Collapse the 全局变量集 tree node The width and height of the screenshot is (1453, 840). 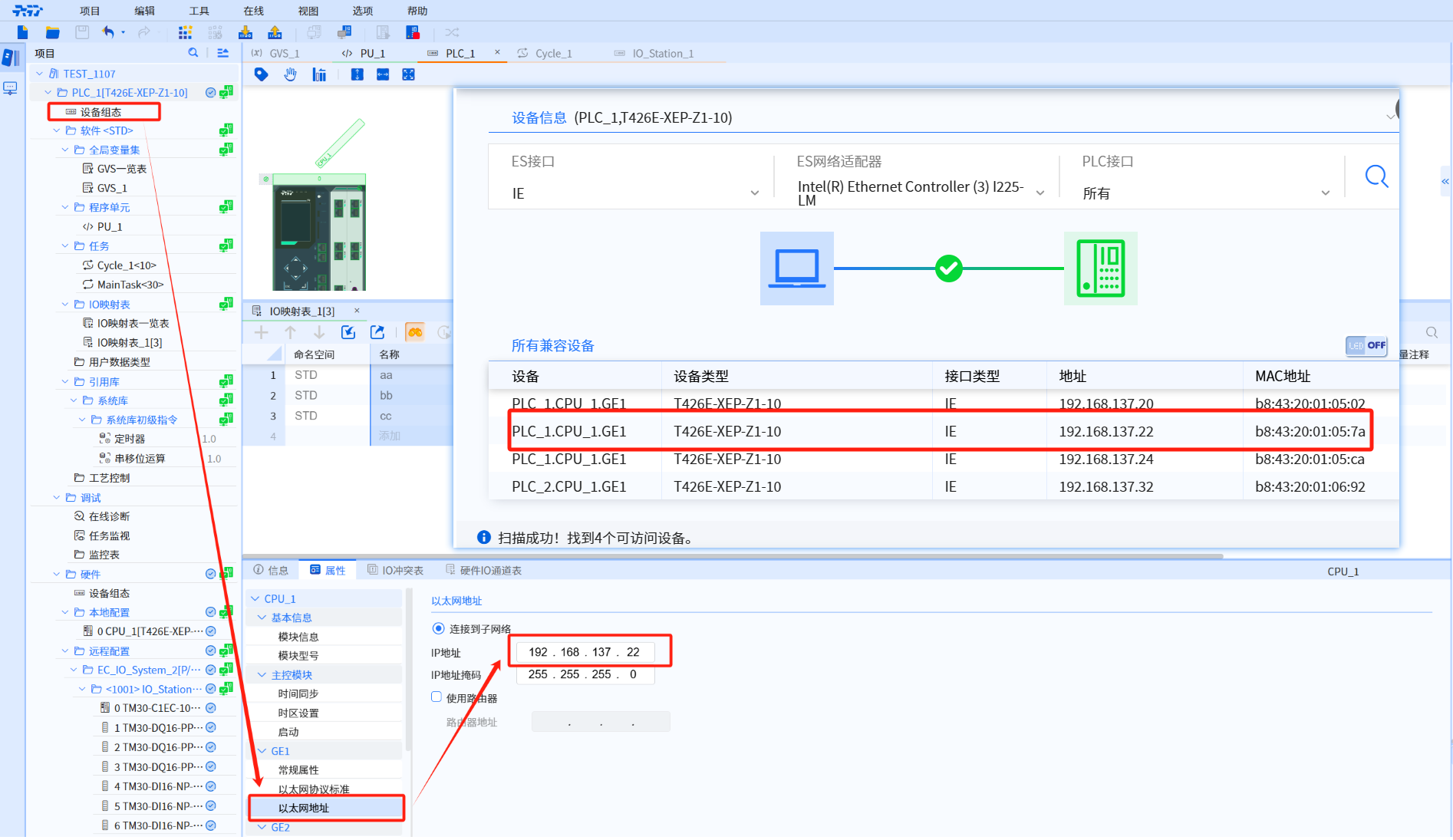point(65,150)
